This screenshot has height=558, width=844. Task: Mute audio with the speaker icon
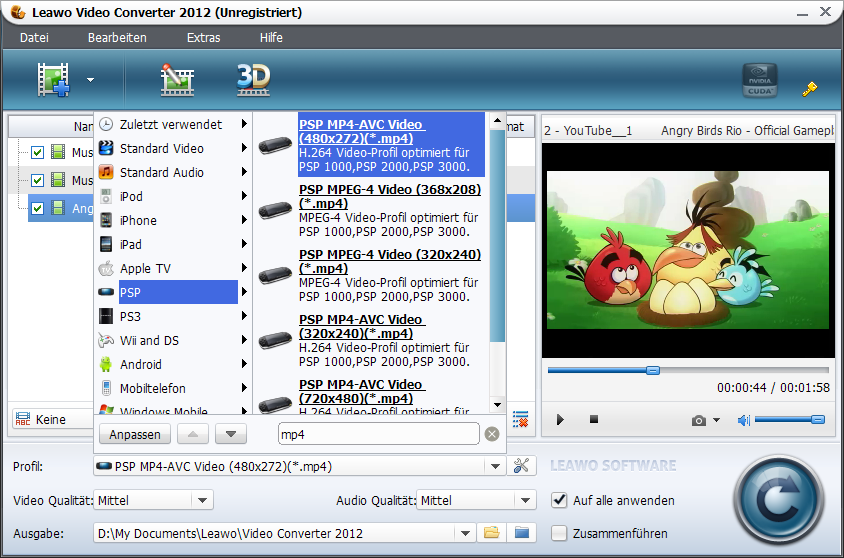(x=743, y=420)
